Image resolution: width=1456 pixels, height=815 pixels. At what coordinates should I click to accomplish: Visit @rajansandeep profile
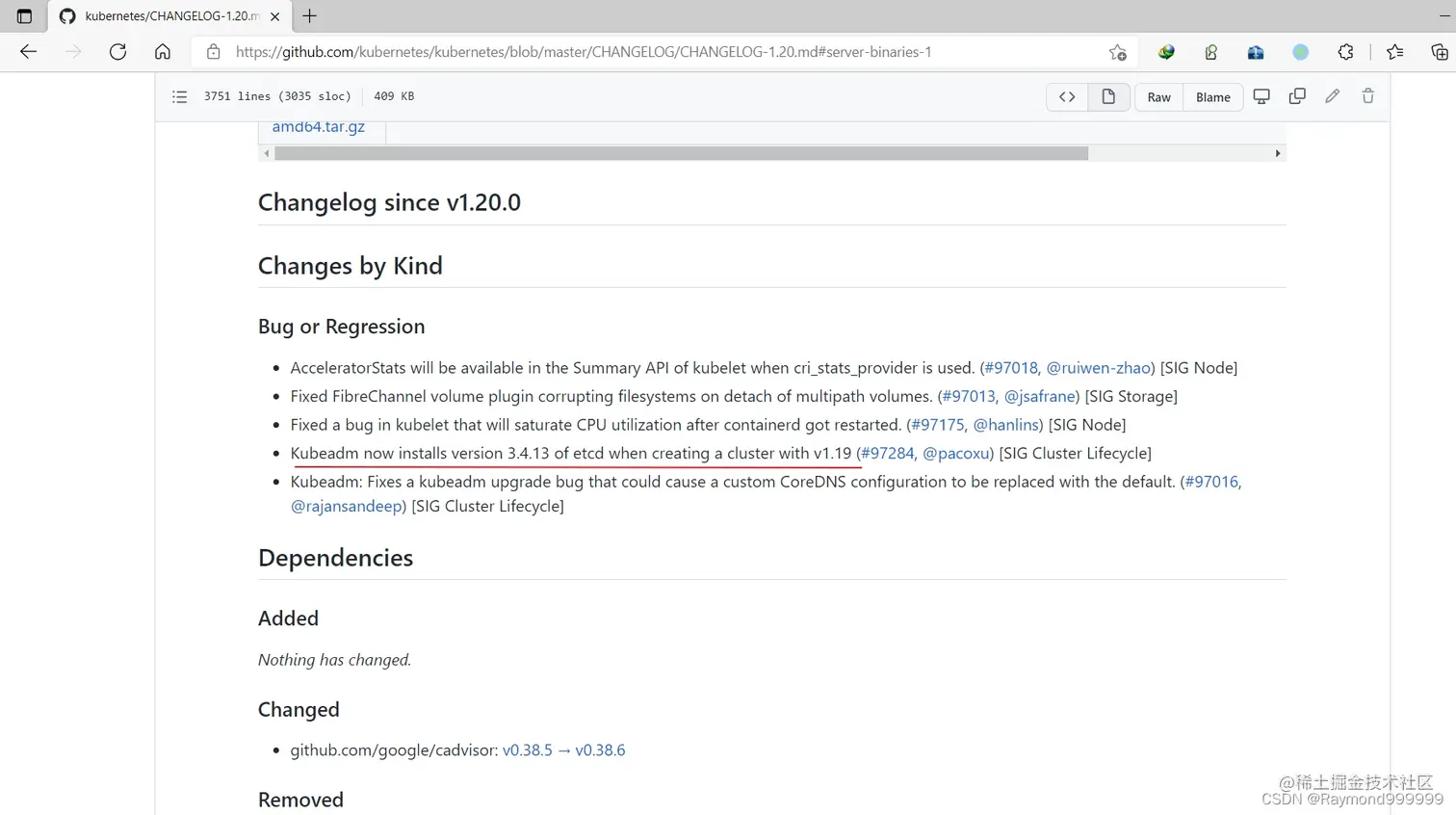347,506
